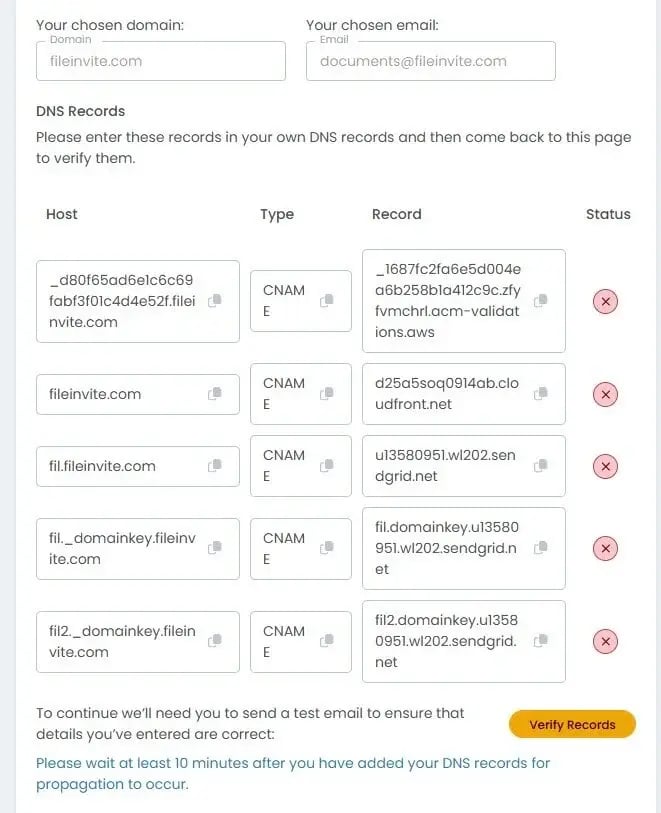Click the failed status for fil.fileinvite.com
661x813 pixels.
(604, 466)
